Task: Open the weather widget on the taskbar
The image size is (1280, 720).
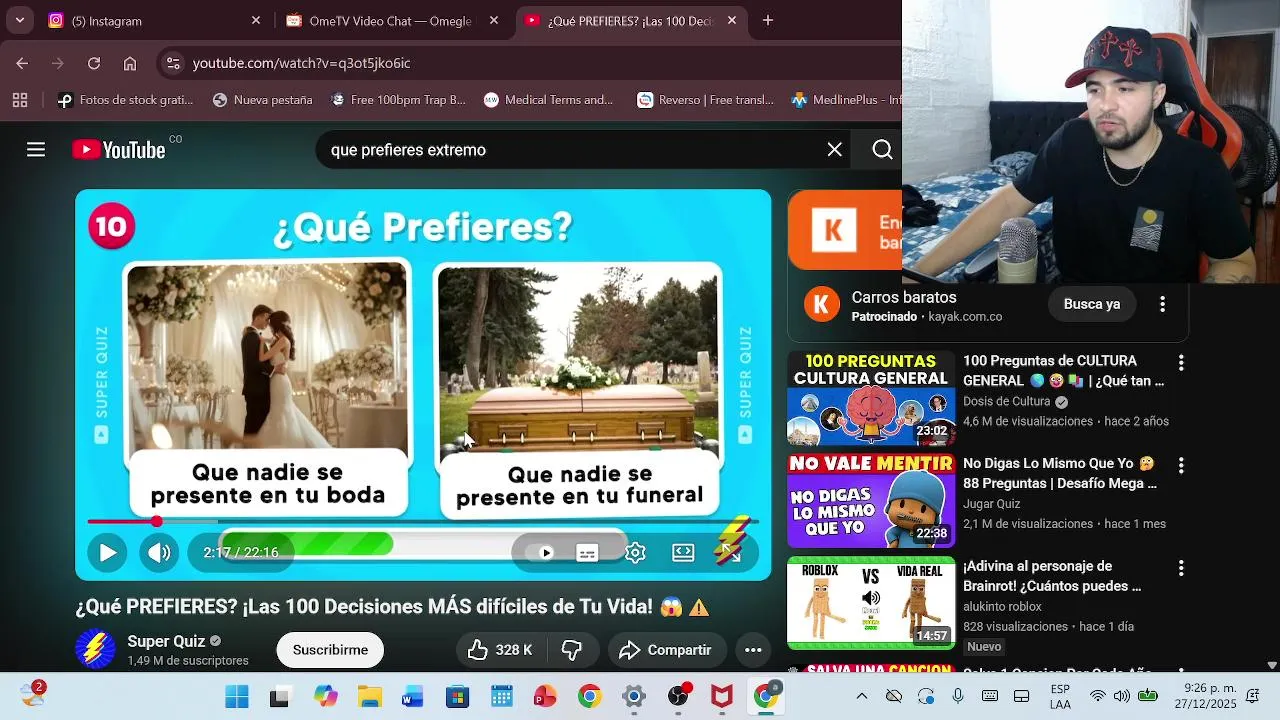Action: pyautogui.click(x=34, y=694)
